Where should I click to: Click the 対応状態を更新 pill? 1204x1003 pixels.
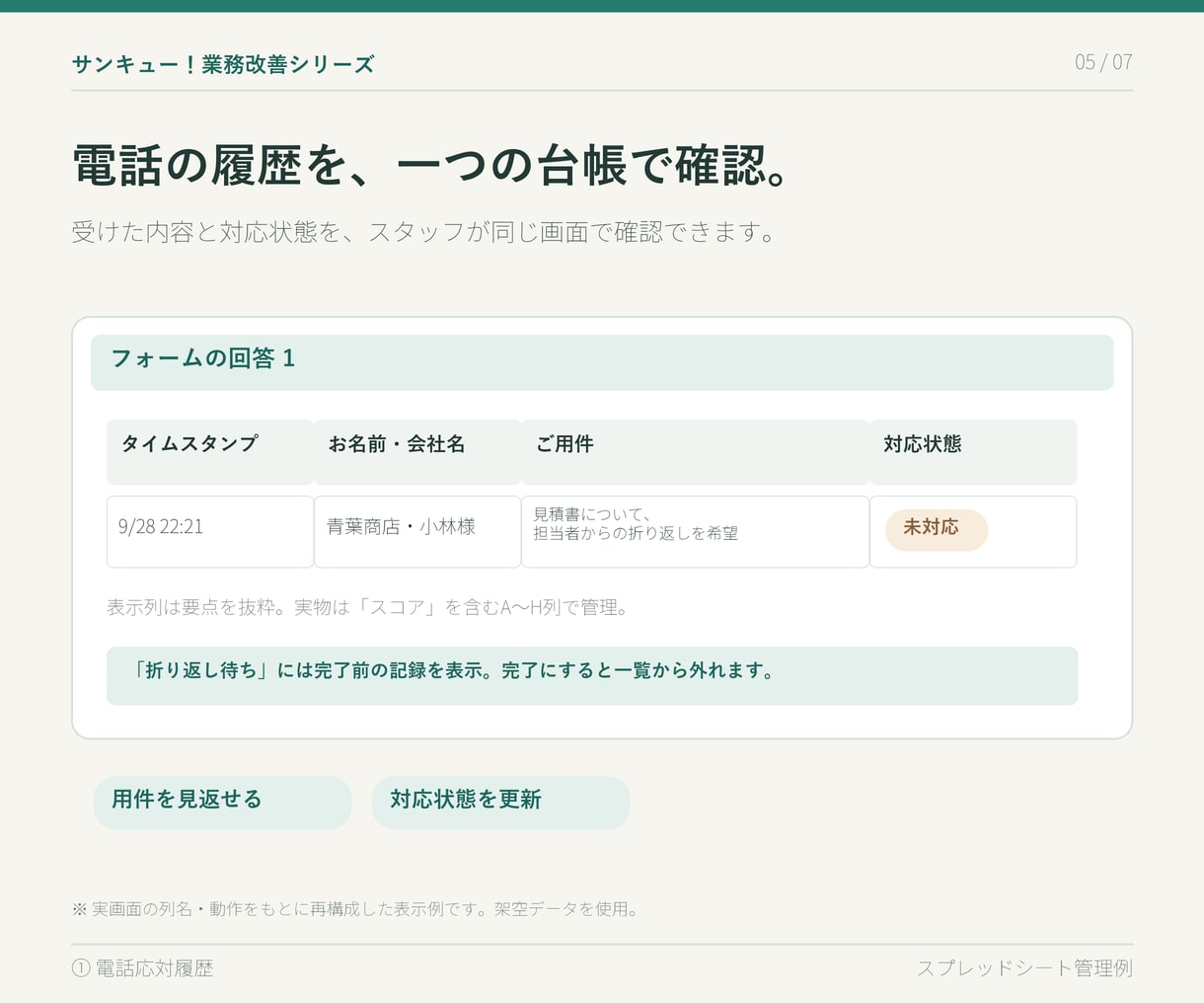[x=500, y=802]
